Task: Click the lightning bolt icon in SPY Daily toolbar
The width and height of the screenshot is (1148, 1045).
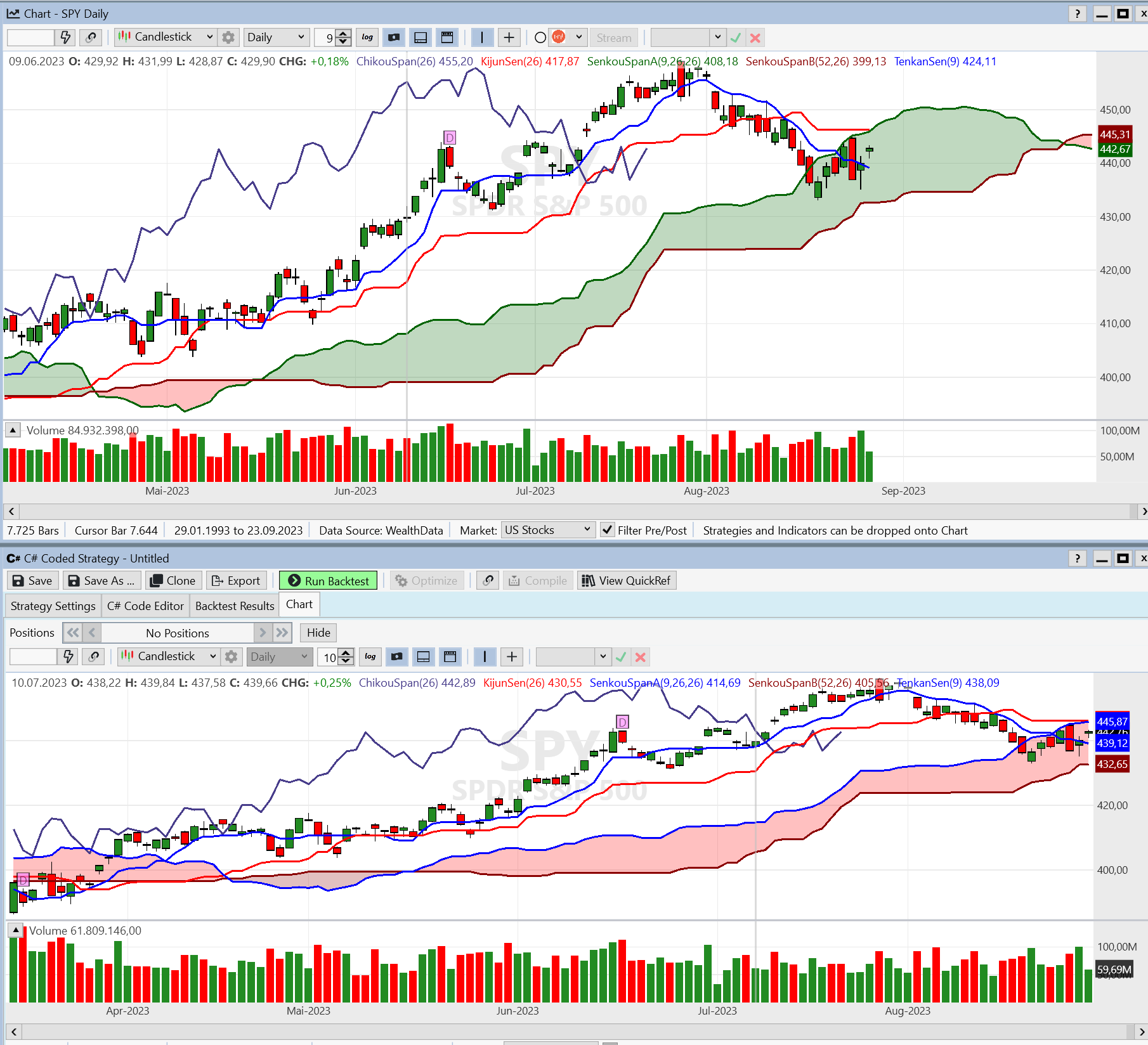Action: [x=65, y=37]
